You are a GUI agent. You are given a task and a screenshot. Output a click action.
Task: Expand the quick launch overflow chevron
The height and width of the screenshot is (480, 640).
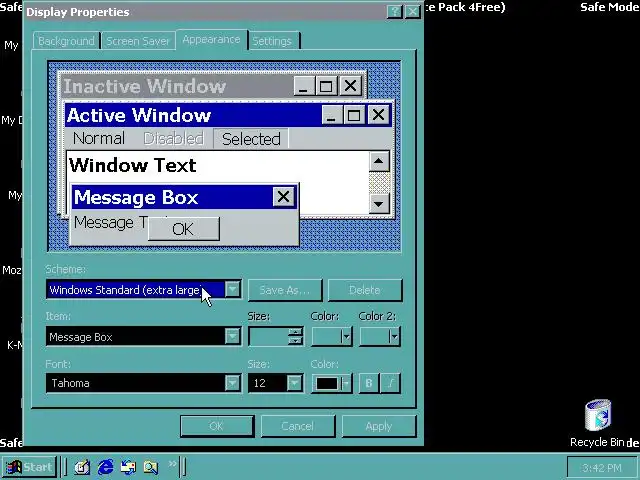172,463
